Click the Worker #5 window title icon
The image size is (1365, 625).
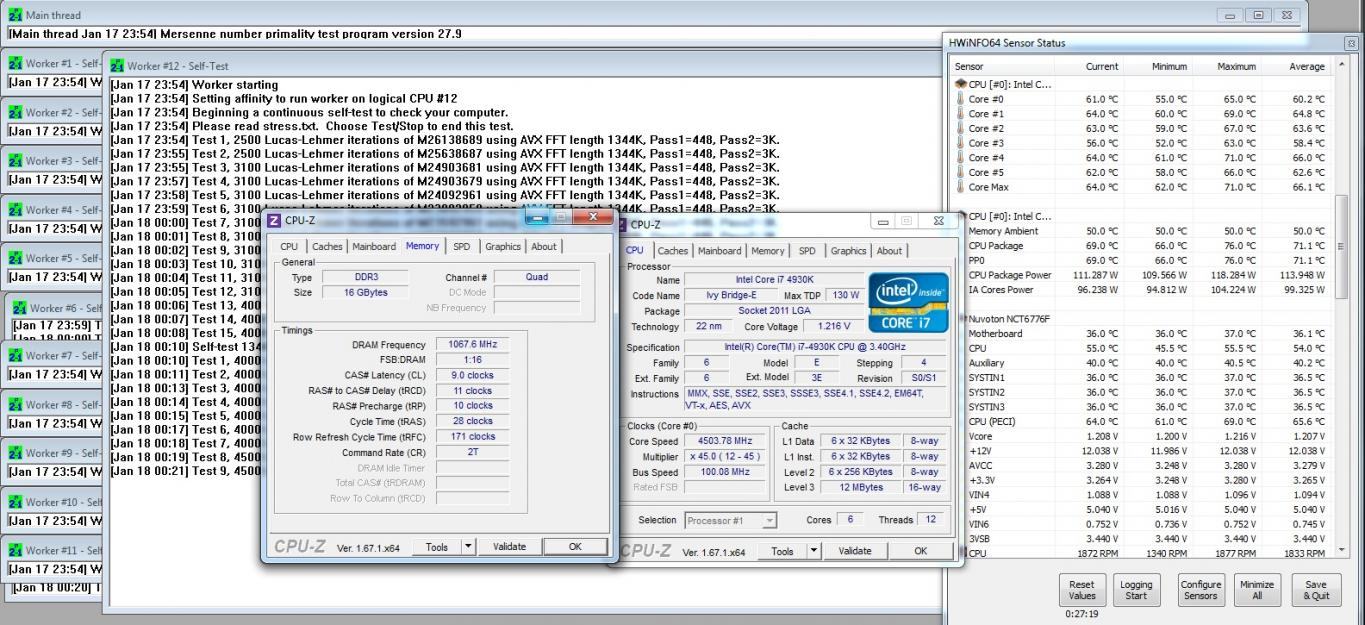pyautogui.click(x=14, y=258)
